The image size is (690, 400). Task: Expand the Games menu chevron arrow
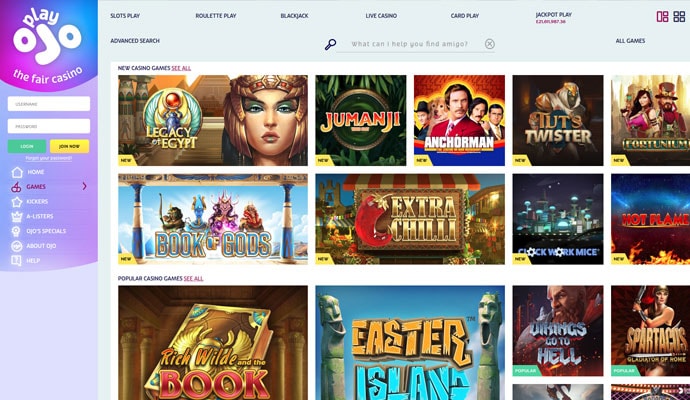tap(84, 187)
